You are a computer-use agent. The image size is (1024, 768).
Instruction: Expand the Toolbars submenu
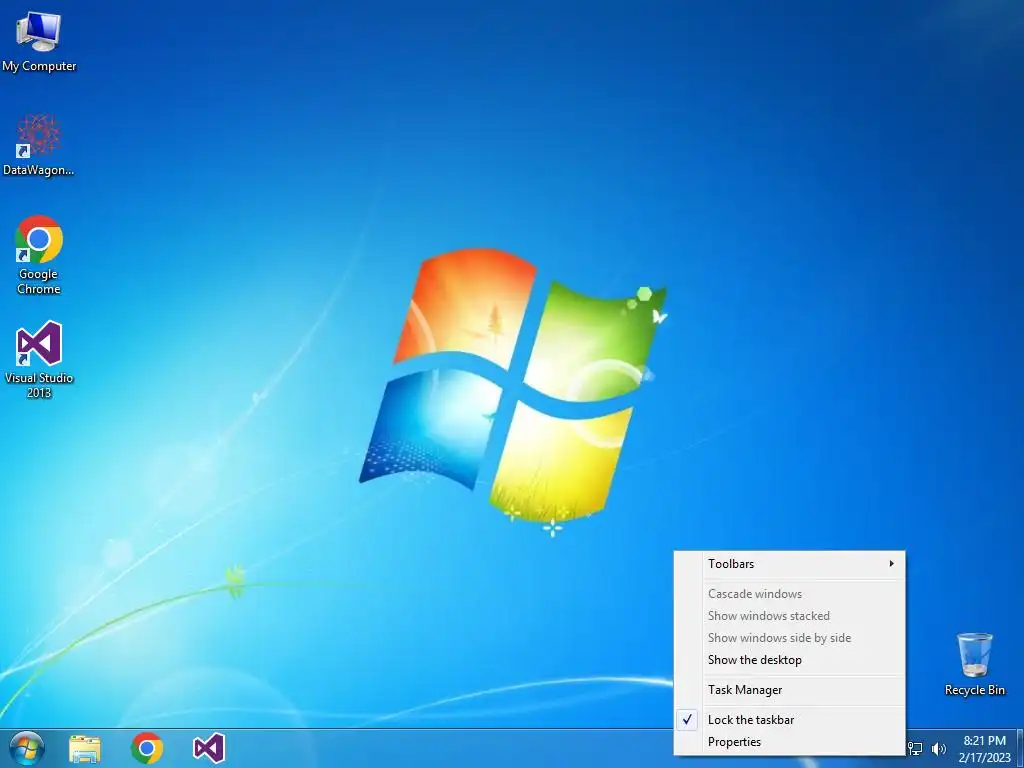click(x=790, y=564)
